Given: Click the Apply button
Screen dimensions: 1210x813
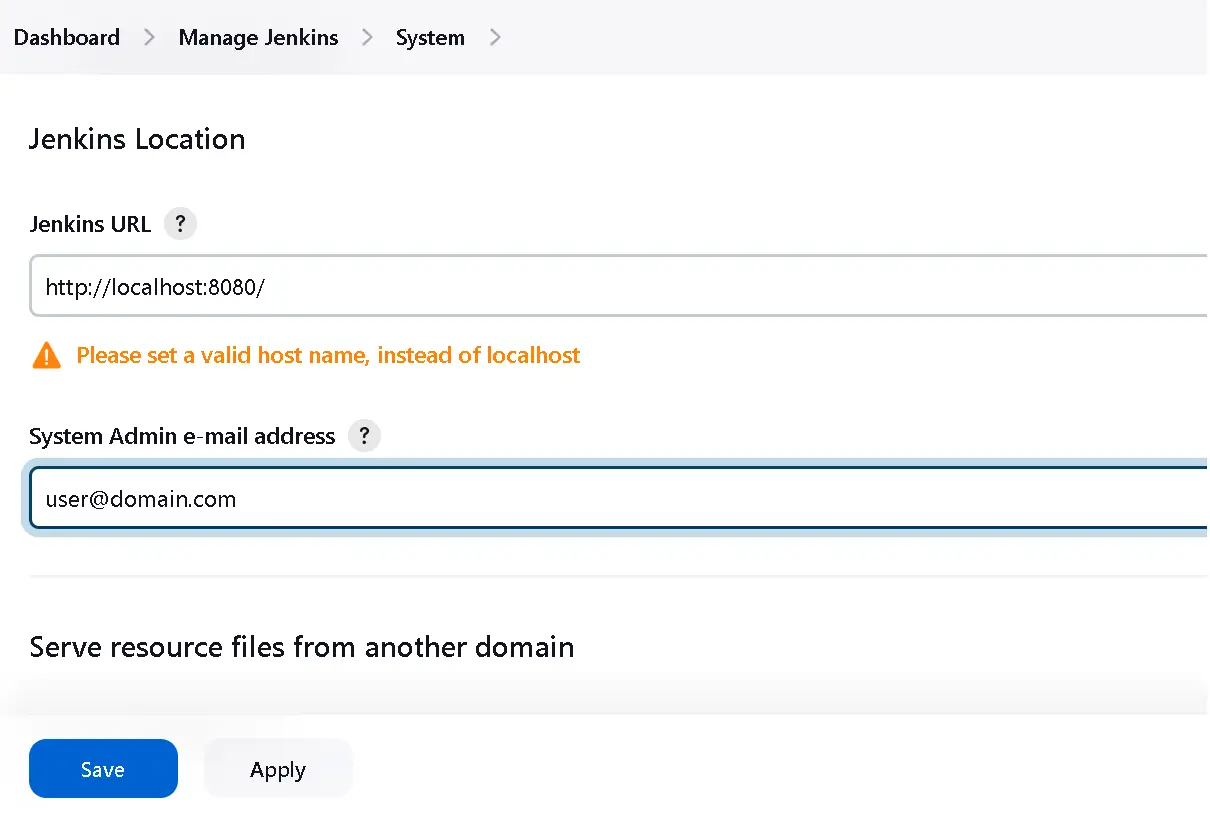Looking at the screenshot, I should pos(278,769).
